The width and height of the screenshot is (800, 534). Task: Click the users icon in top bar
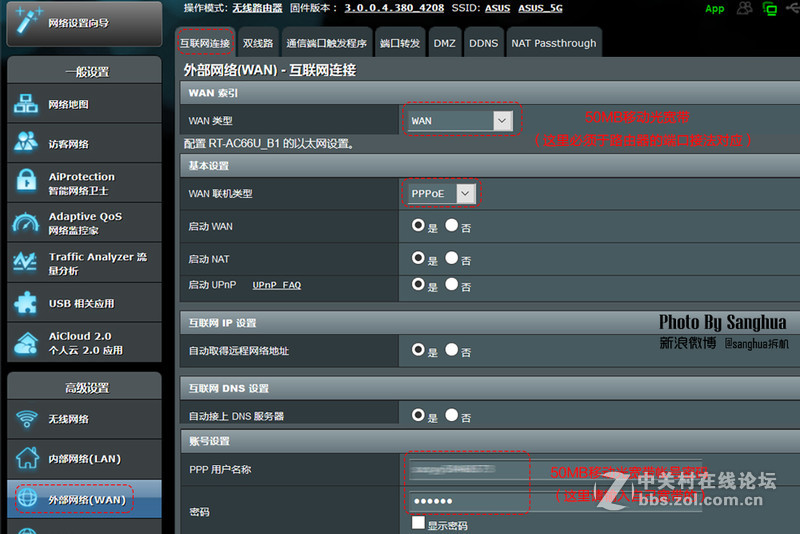click(x=744, y=8)
